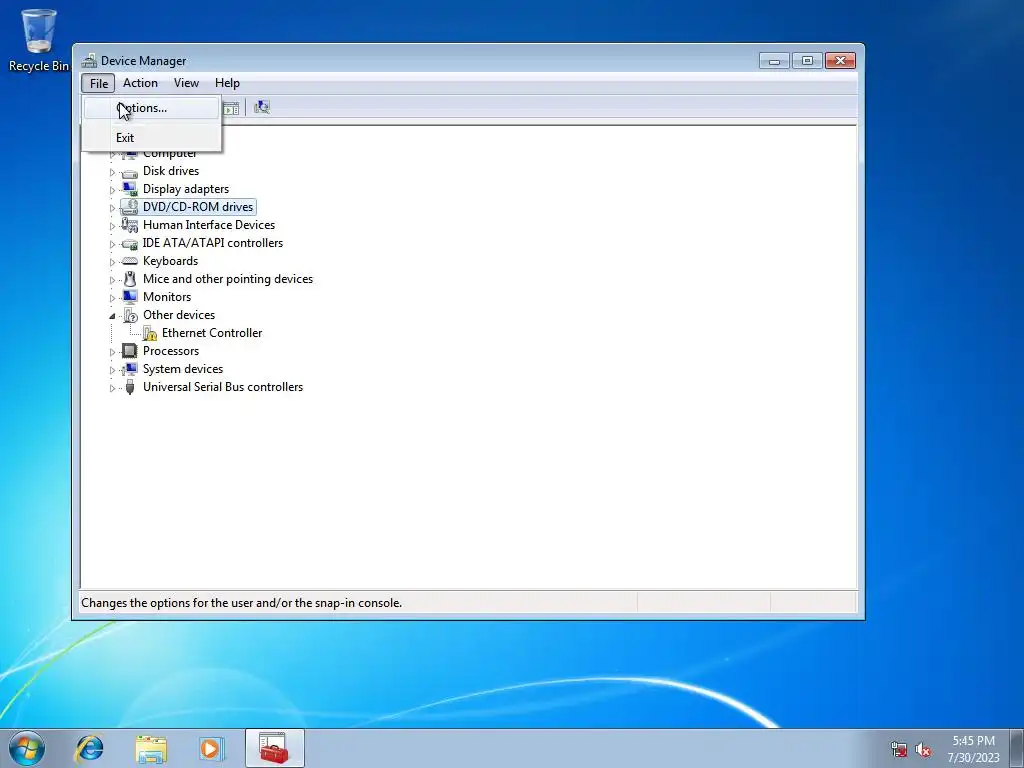Image resolution: width=1024 pixels, height=768 pixels.
Task: Click the Display adapters category icon
Action: tap(130, 189)
